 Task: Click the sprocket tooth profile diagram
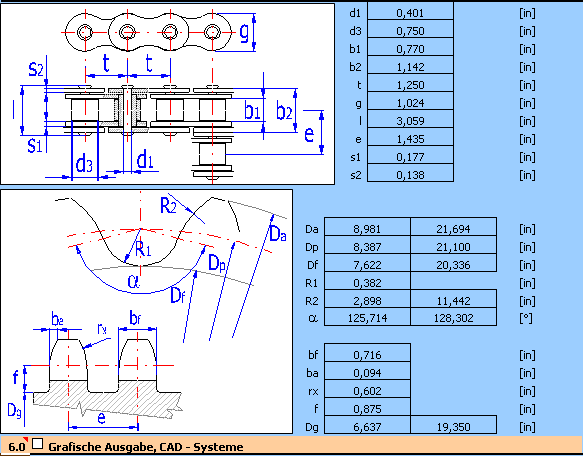tap(146, 312)
